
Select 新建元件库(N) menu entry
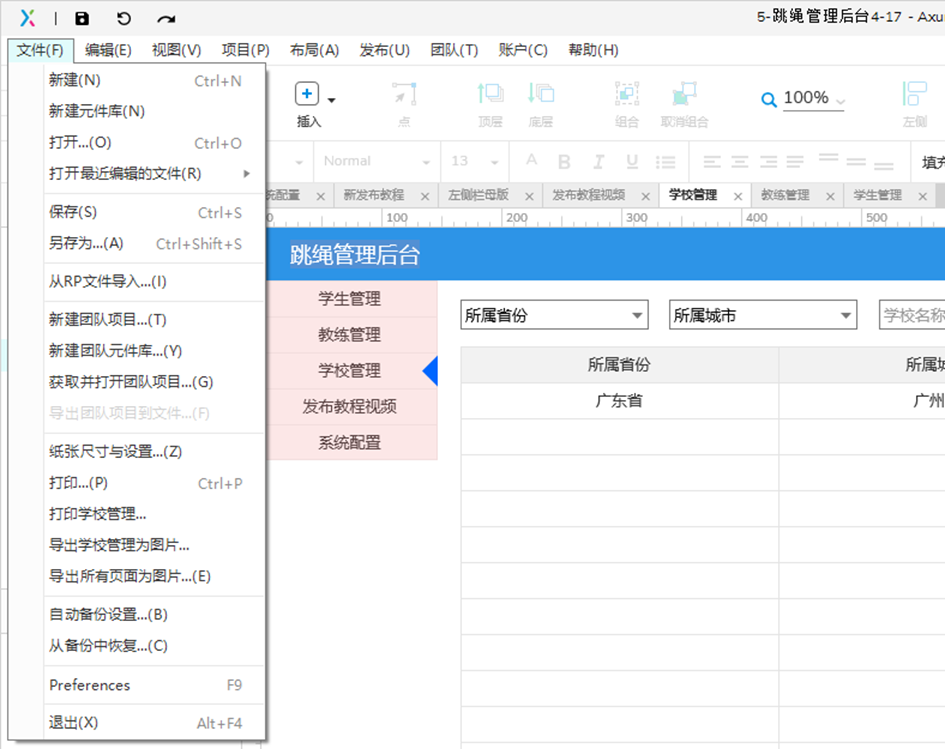(x=154, y=111)
